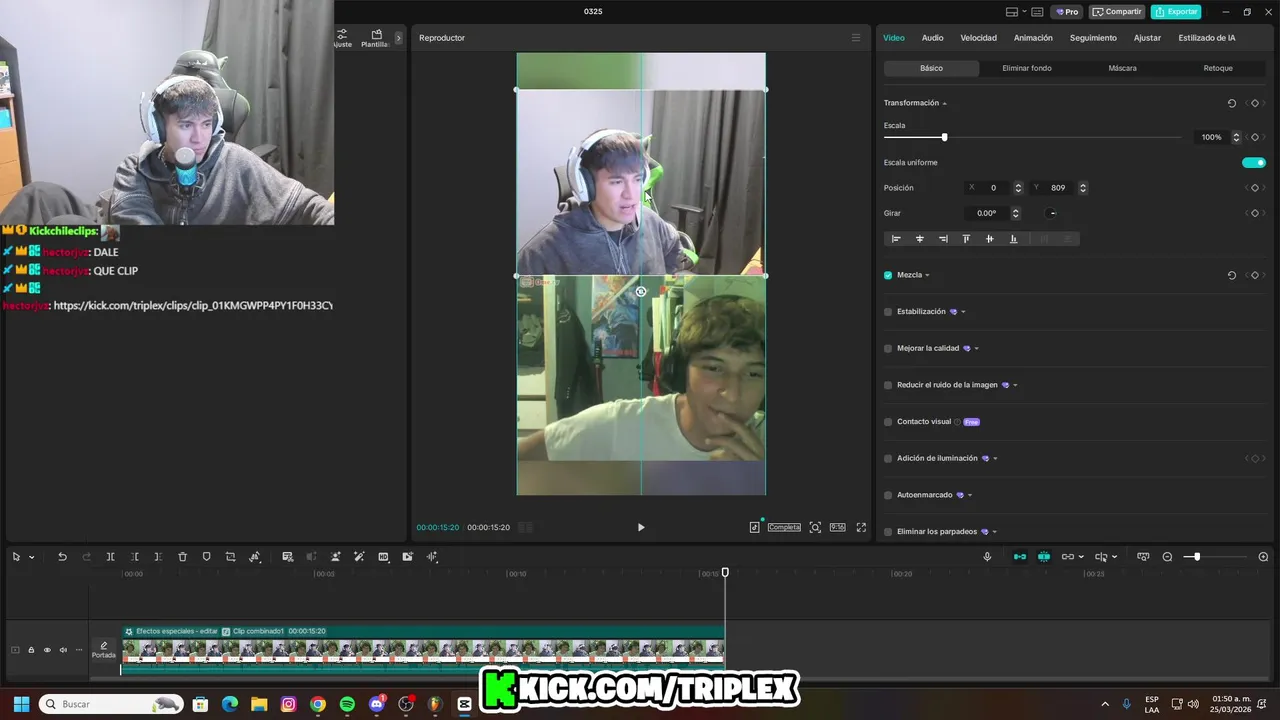Click the mirror/flip tool icon
The height and width of the screenshot is (720, 1280).
click(x=255, y=557)
